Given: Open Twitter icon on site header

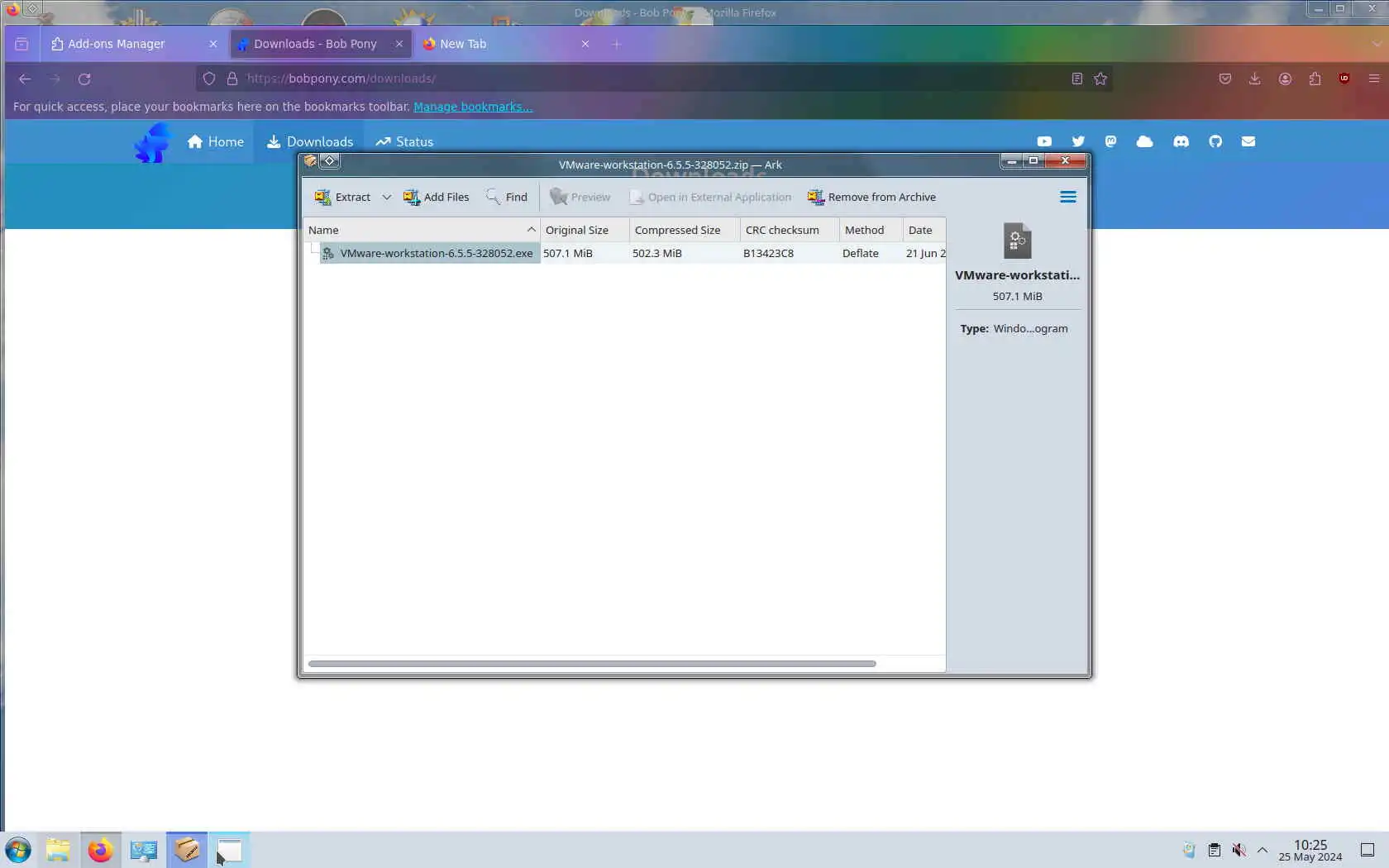Looking at the screenshot, I should (x=1078, y=141).
